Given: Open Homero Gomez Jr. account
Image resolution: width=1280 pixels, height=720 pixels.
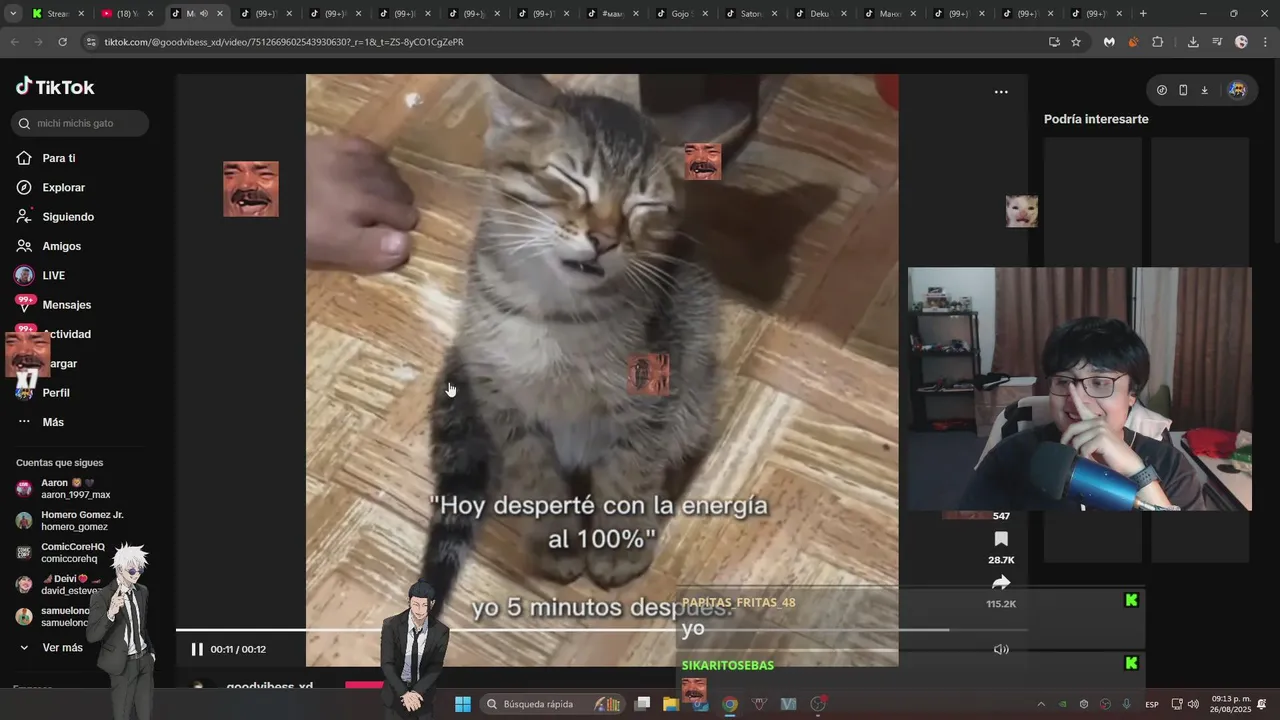Looking at the screenshot, I should [70, 521].
